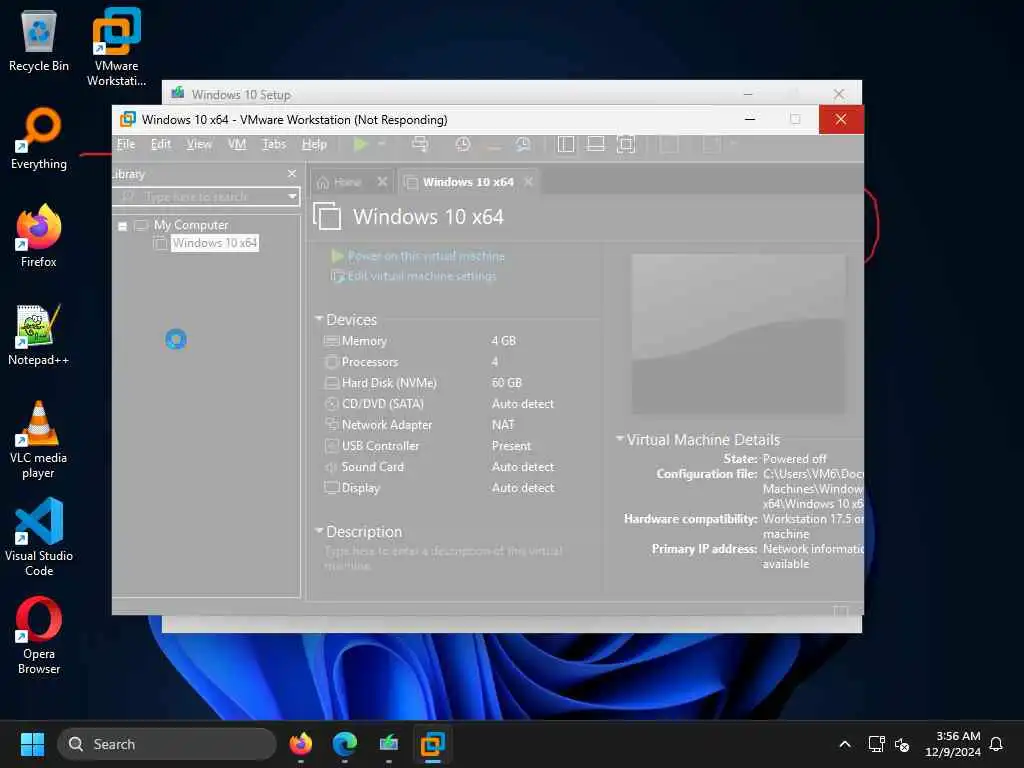1024x768 pixels.
Task: Select VMware Workstation desktop shortcut
Action: (116, 47)
